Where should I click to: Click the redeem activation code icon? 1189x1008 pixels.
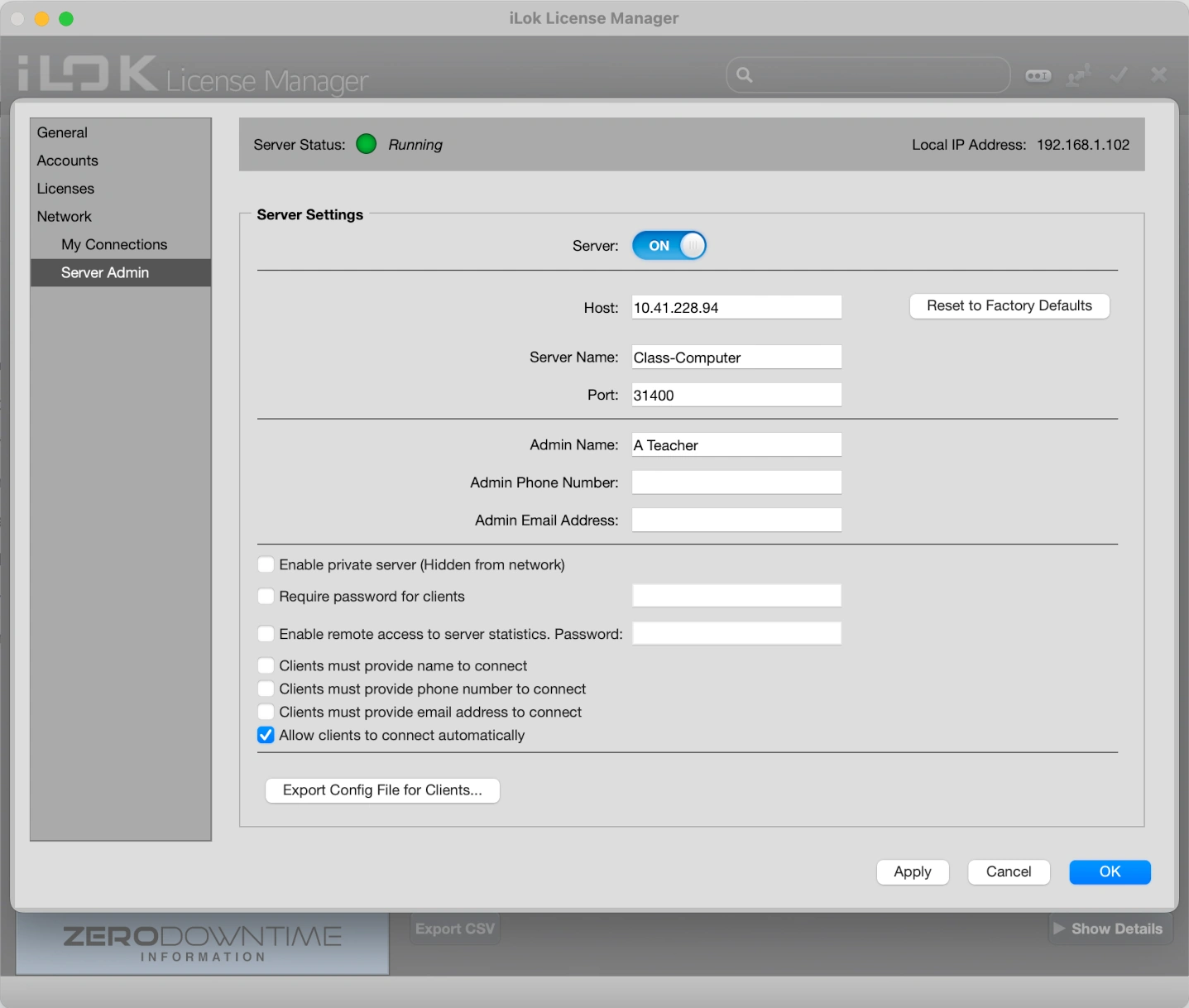point(1038,75)
